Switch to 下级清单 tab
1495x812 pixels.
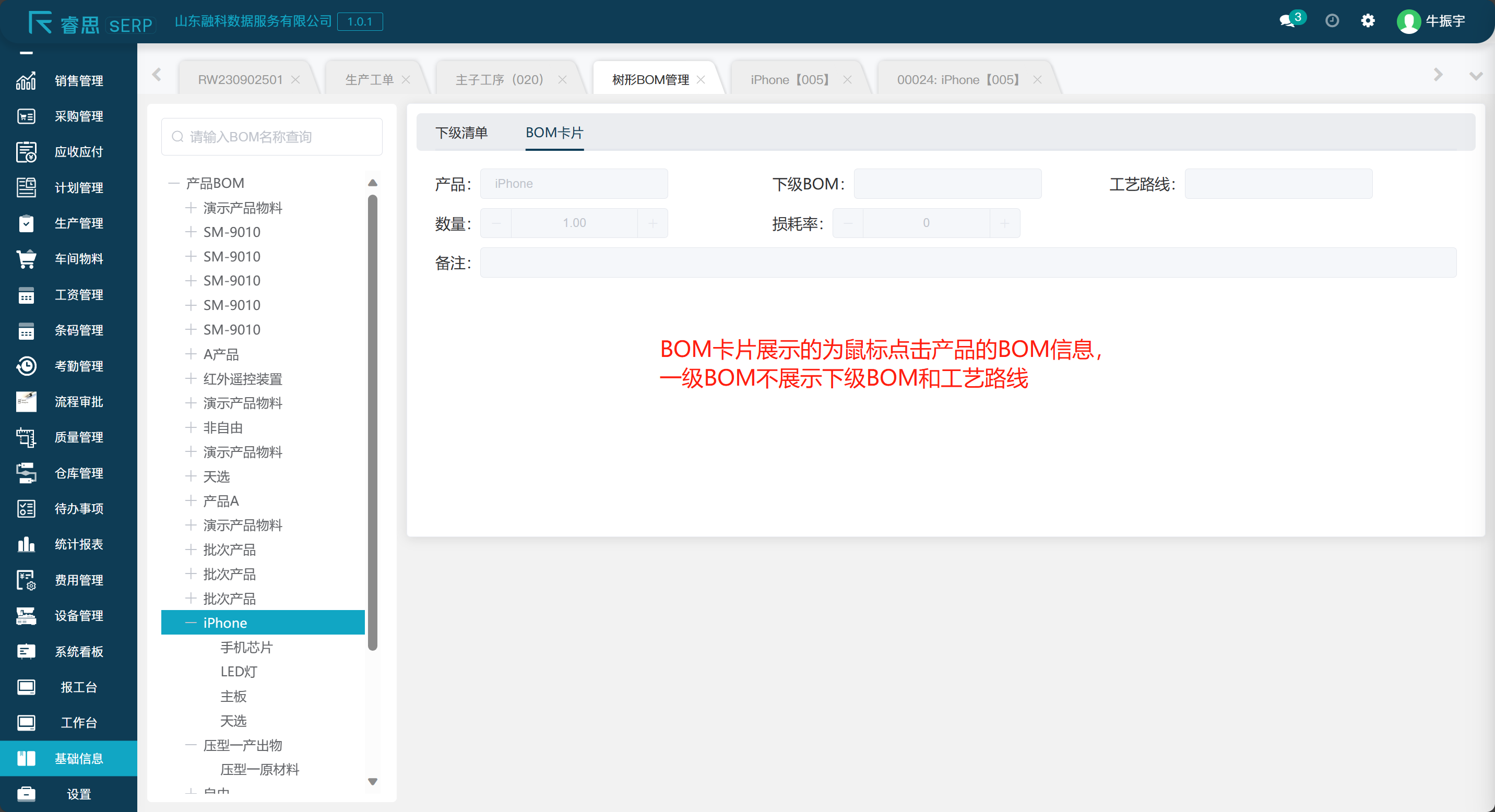click(x=461, y=133)
